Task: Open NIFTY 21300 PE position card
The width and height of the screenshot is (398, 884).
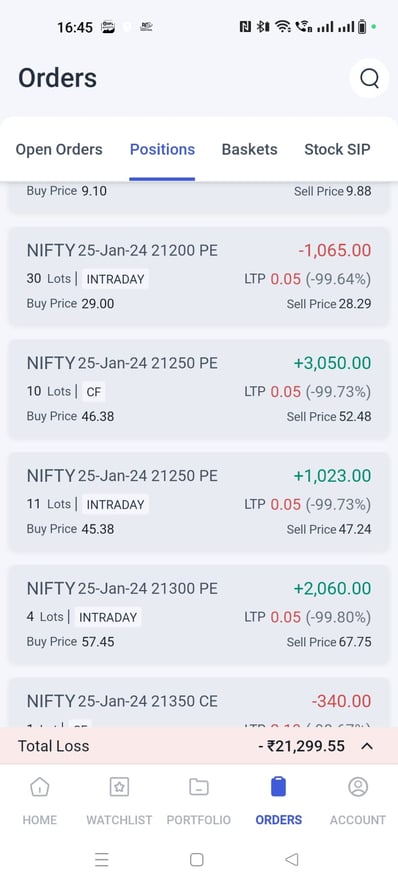Action: [x=198, y=615]
